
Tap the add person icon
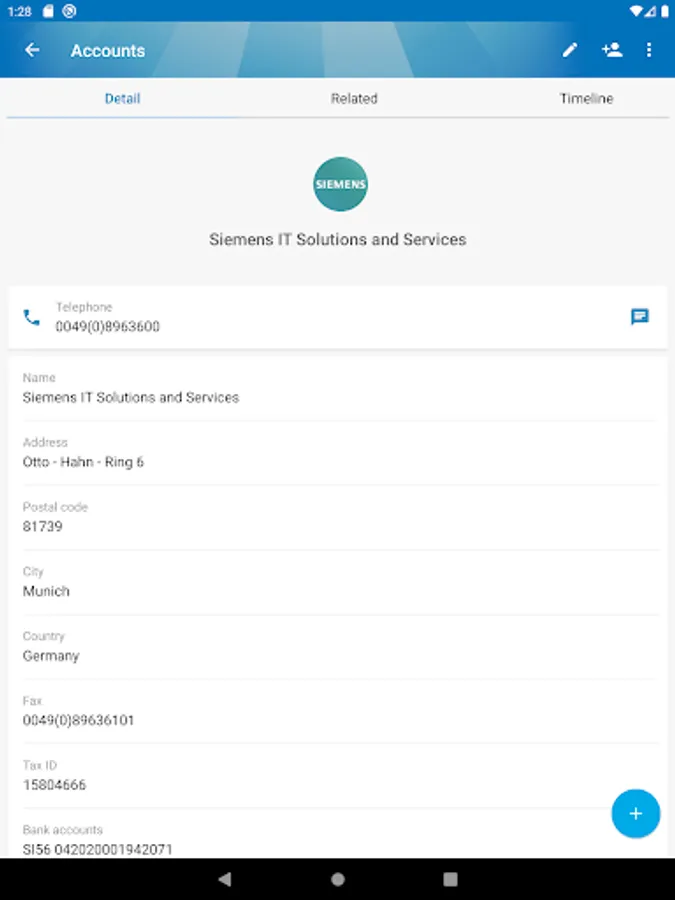click(612, 50)
